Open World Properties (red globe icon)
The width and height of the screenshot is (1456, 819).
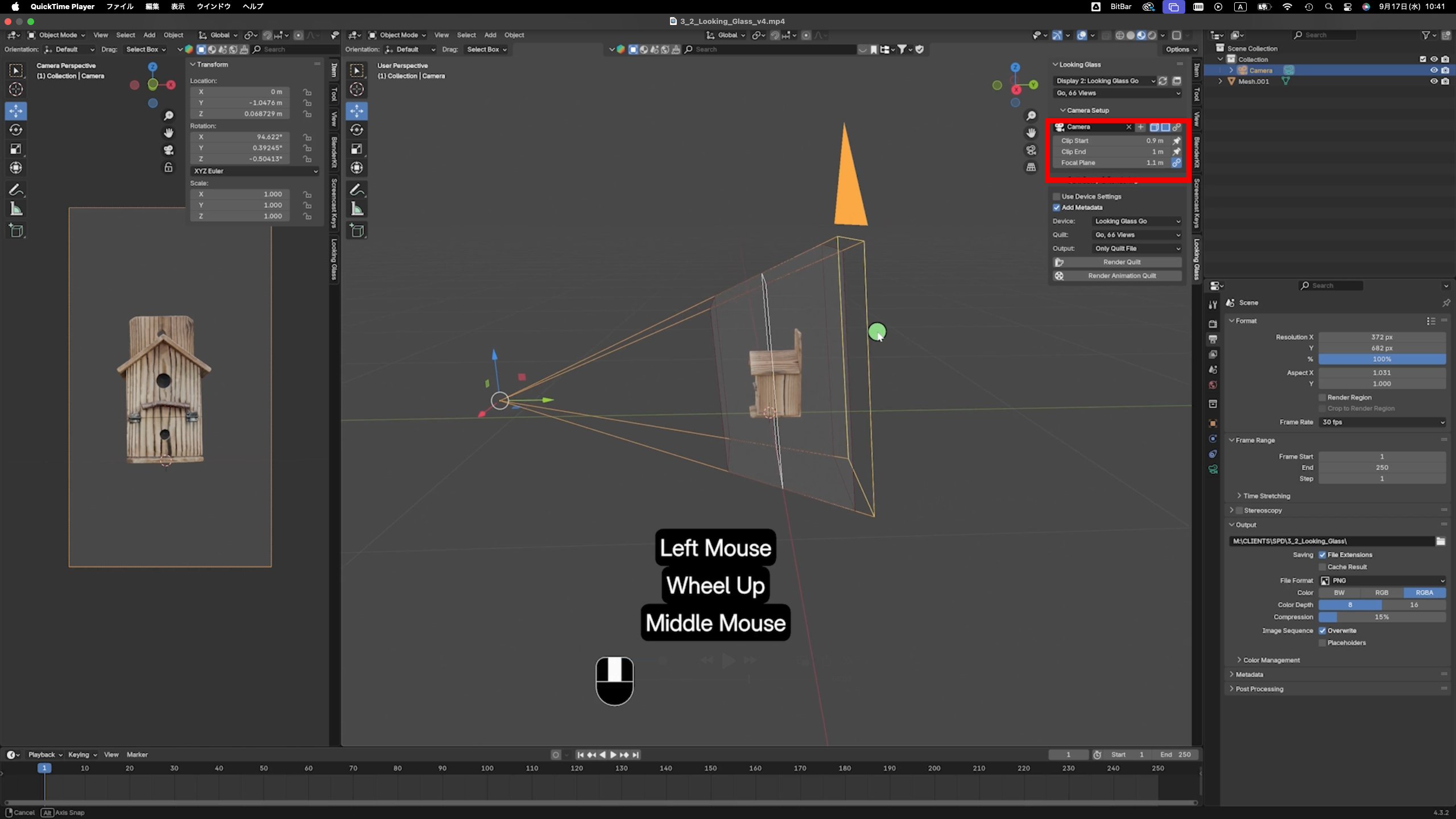[x=1213, y=385]
